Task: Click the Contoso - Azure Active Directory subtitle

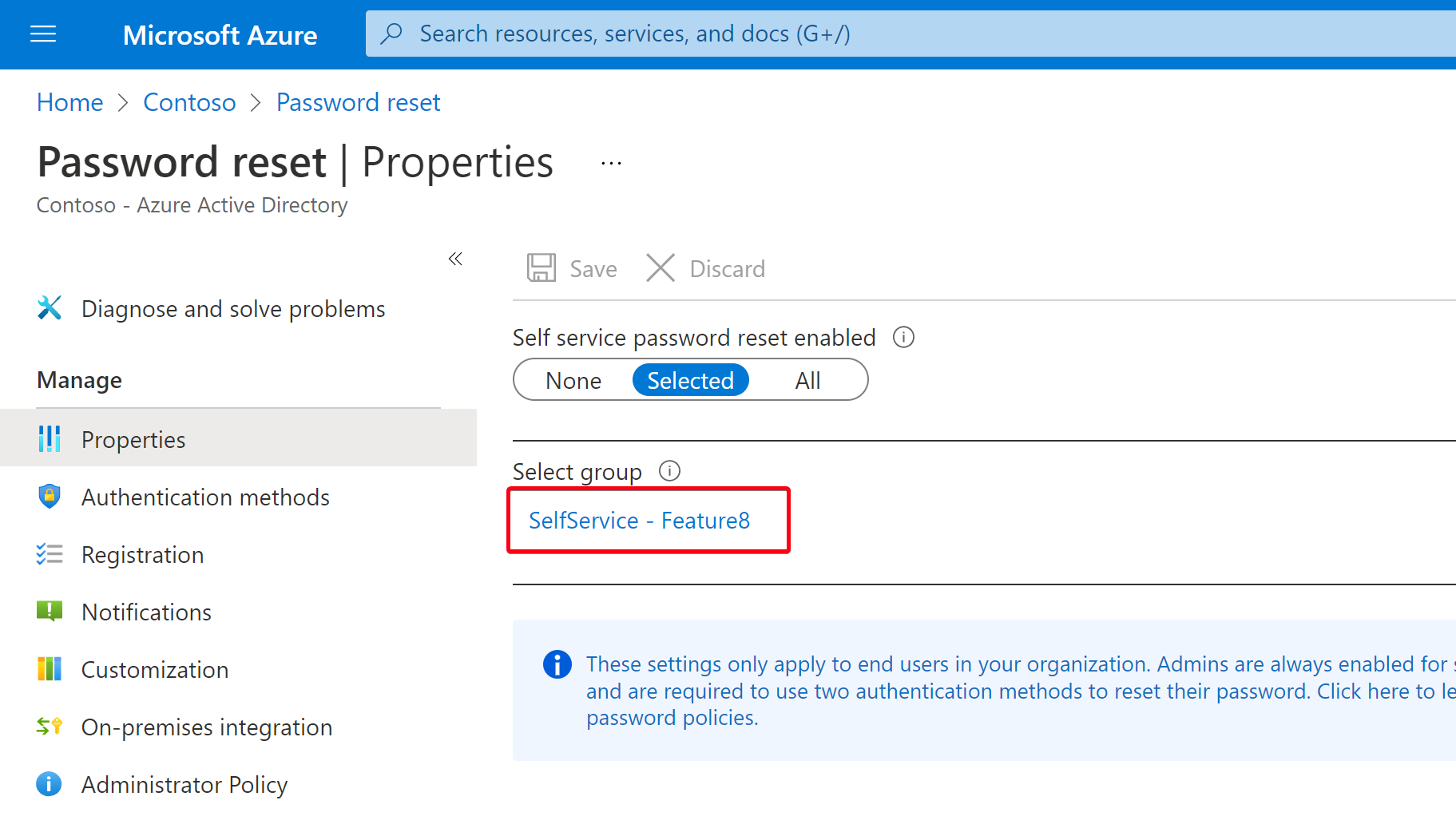Action: coord(192,205)
